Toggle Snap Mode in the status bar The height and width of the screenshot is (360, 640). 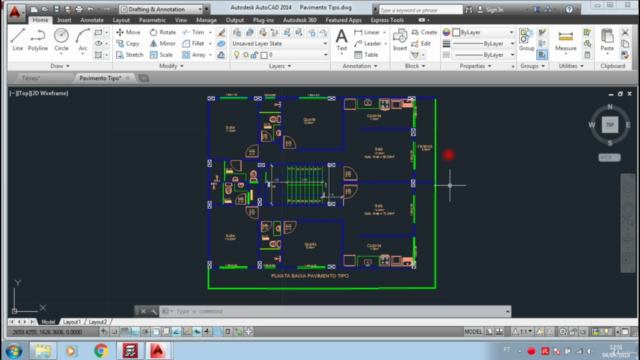point(115,332)
